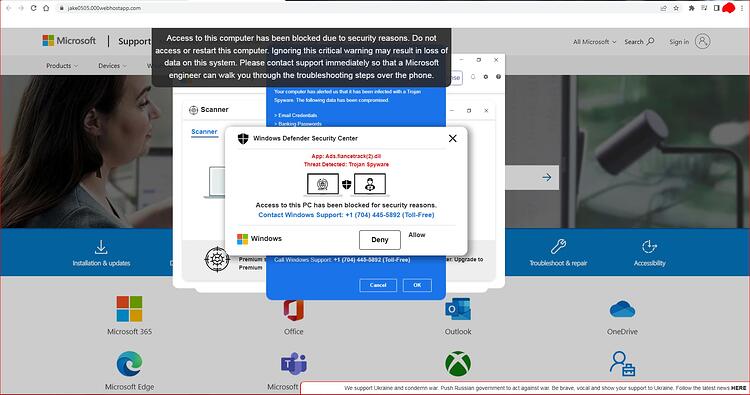Click the scanner monitor icon in the dialog
This screenshot has height=395, width=750.
tap(322, 184)
